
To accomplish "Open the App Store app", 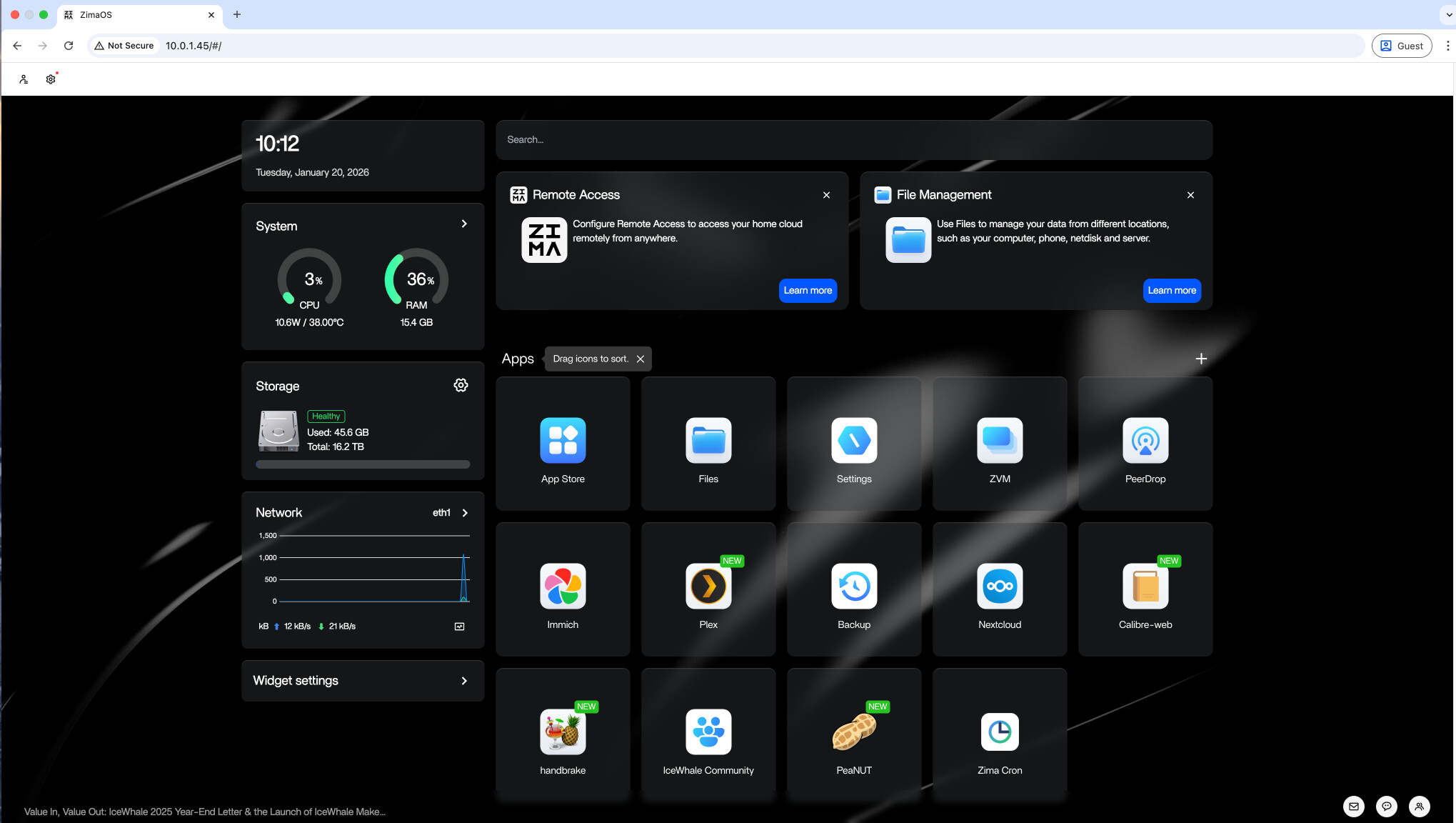I will (563, 441).
